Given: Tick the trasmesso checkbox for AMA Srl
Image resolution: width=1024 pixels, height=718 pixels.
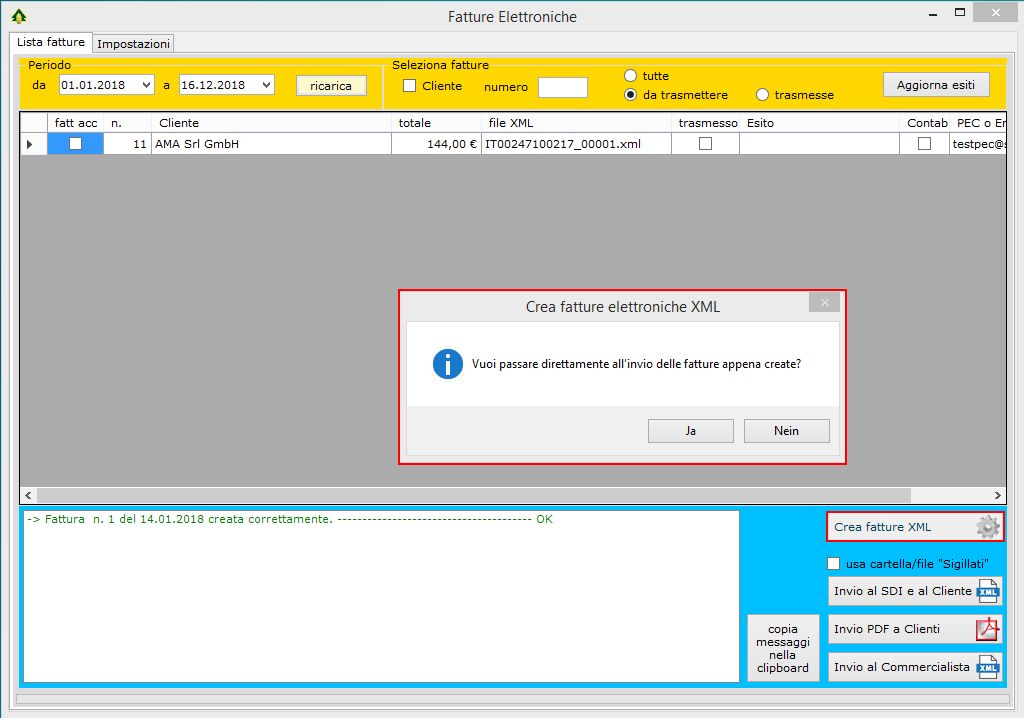Looking at the screenshot, I should coord(705,144).
